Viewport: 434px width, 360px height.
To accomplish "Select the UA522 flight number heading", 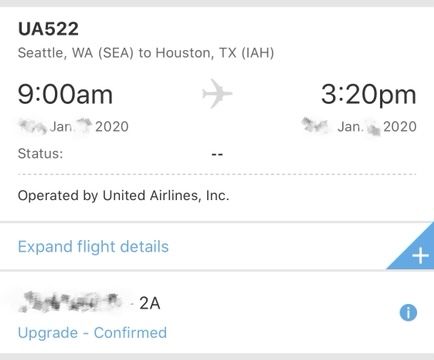I will (x=48, y=29).
